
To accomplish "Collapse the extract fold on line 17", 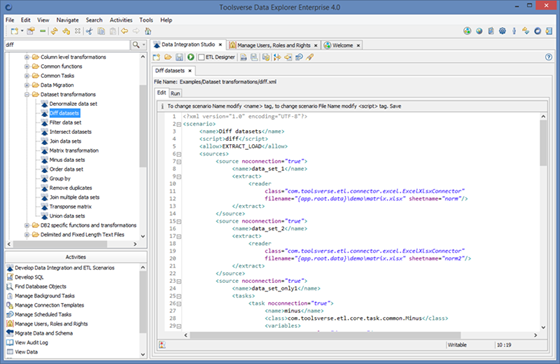I will pos(179,236).
